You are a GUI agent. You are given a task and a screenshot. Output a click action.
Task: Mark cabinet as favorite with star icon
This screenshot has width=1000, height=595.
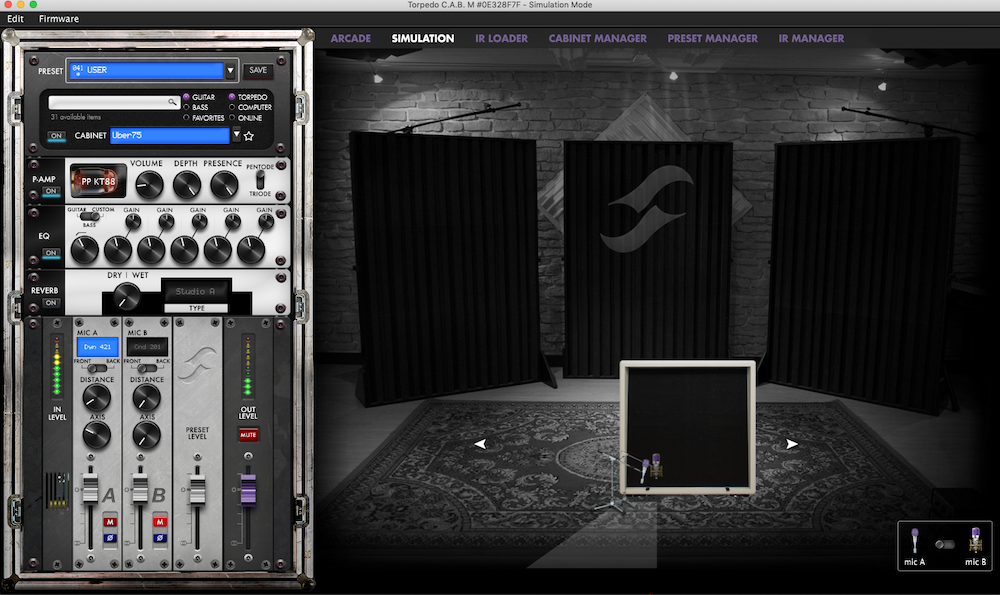(249, 136)
